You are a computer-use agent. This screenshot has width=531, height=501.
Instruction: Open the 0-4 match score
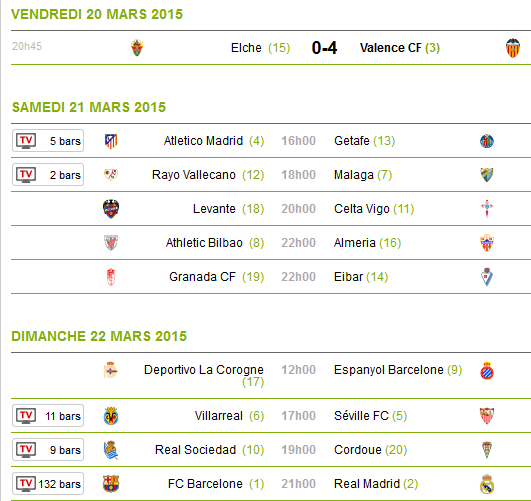tap(324, 48)
